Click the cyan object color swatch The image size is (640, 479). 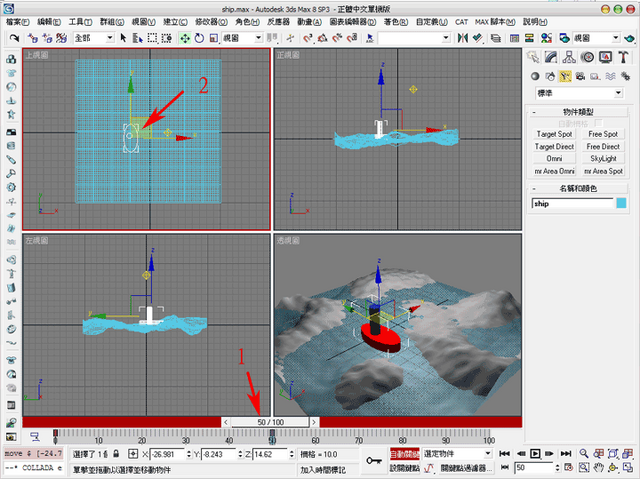(x=621, y=203)
